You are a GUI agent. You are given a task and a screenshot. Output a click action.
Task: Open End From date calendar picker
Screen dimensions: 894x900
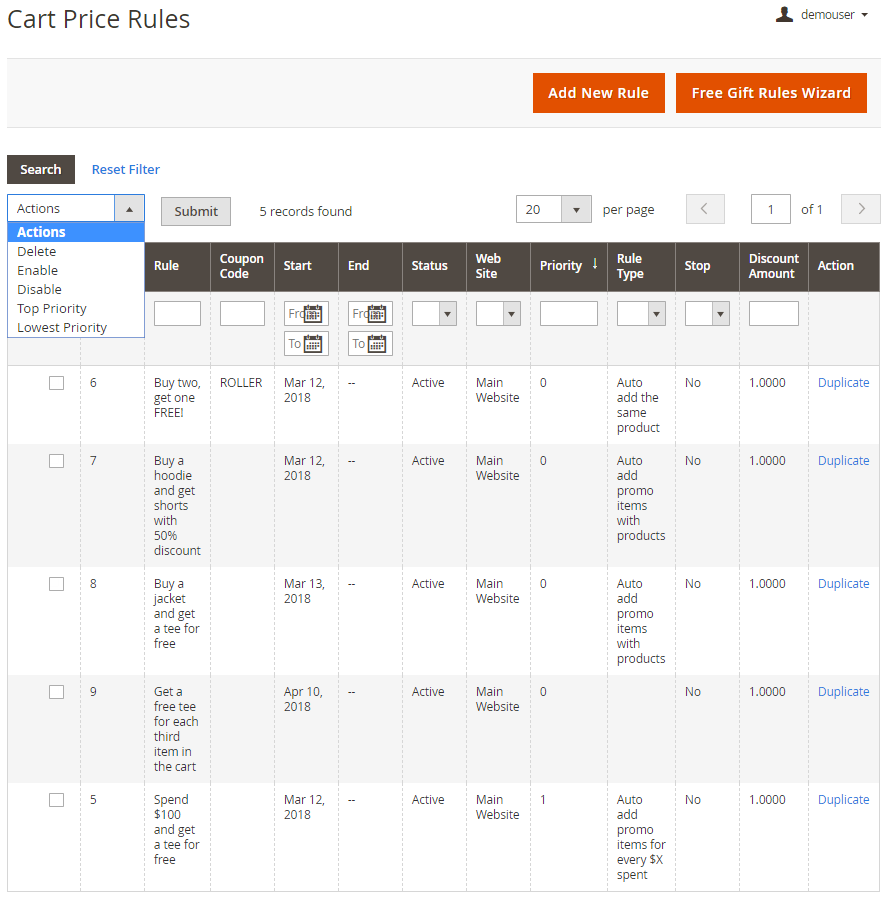pos(377,314)
